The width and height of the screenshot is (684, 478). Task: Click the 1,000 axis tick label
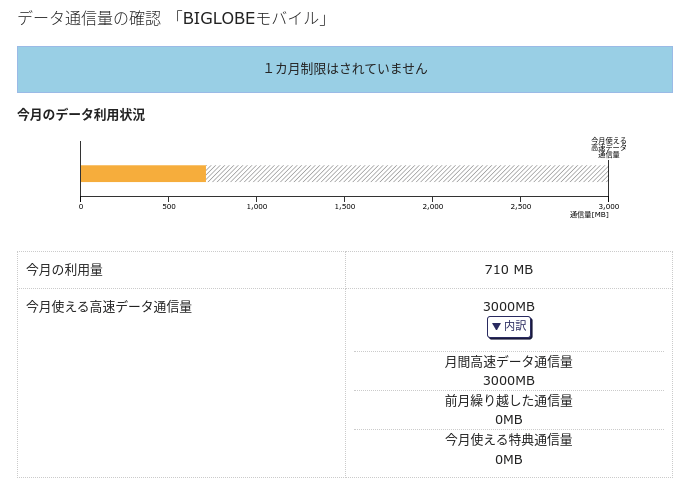tap(257, 207)
